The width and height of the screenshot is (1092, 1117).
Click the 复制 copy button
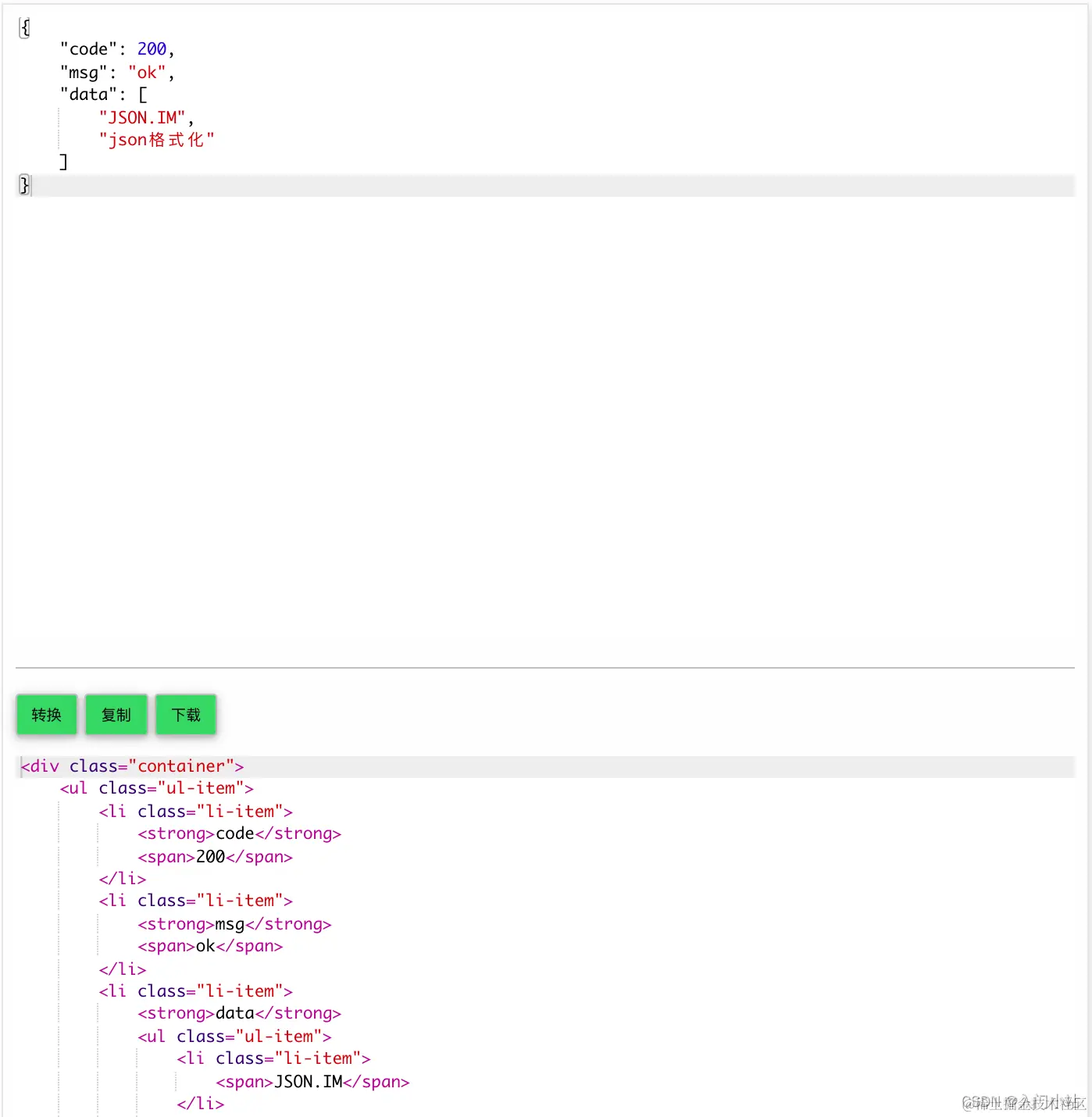116,715
